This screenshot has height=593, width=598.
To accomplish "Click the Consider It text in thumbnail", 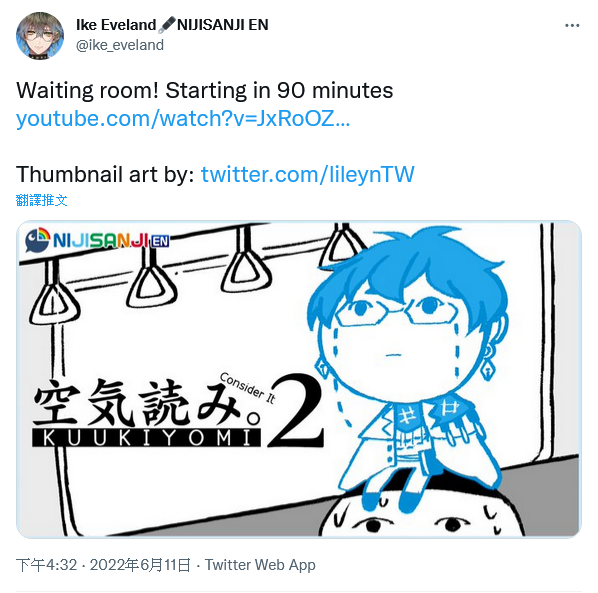I will [x=248, y=387].
